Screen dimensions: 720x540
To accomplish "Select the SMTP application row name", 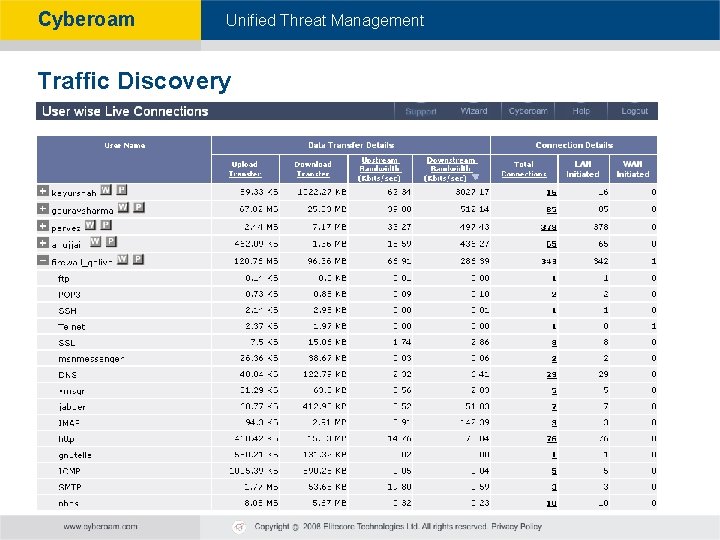I will point(70,487).
